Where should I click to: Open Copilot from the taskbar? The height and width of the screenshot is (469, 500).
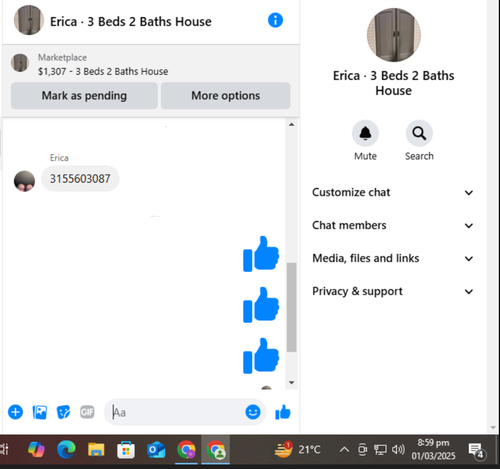tap(36, 449)
